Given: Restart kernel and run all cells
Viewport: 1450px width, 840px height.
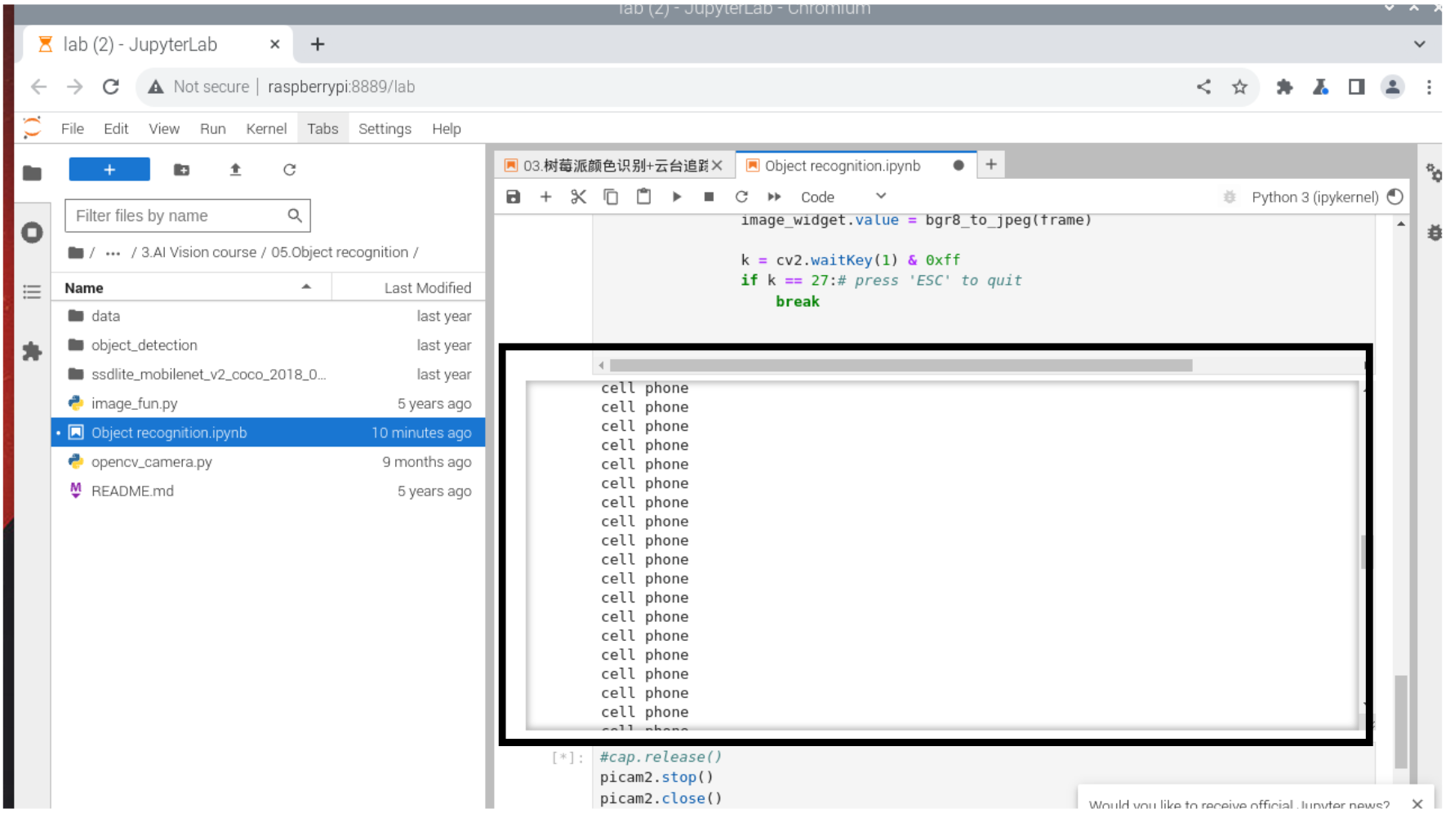Looking at the screenshot, I should click(774, 196).
